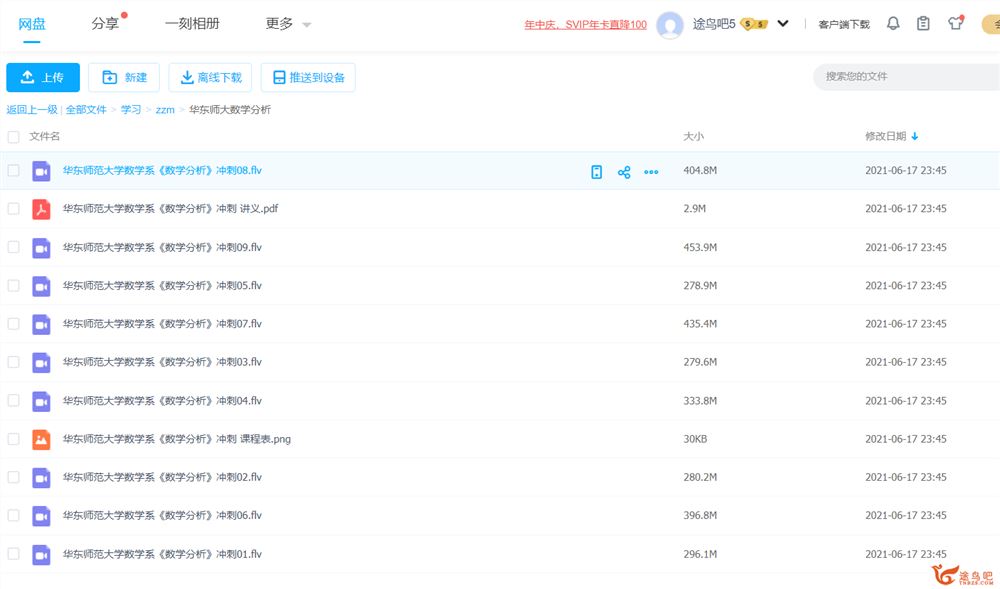Image resolution: width=1000 pixels, height=589 pixels.
Task: Open file 华东师范大学数学系《数学分析》冲刺 讲义.pdf
Action: pyautogui.click(x=170, y=208)
